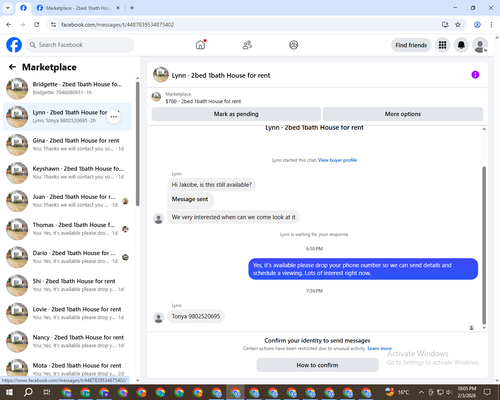Open Keyshawn's conversation
Screen dimensions: 500x400
point(67,173)
